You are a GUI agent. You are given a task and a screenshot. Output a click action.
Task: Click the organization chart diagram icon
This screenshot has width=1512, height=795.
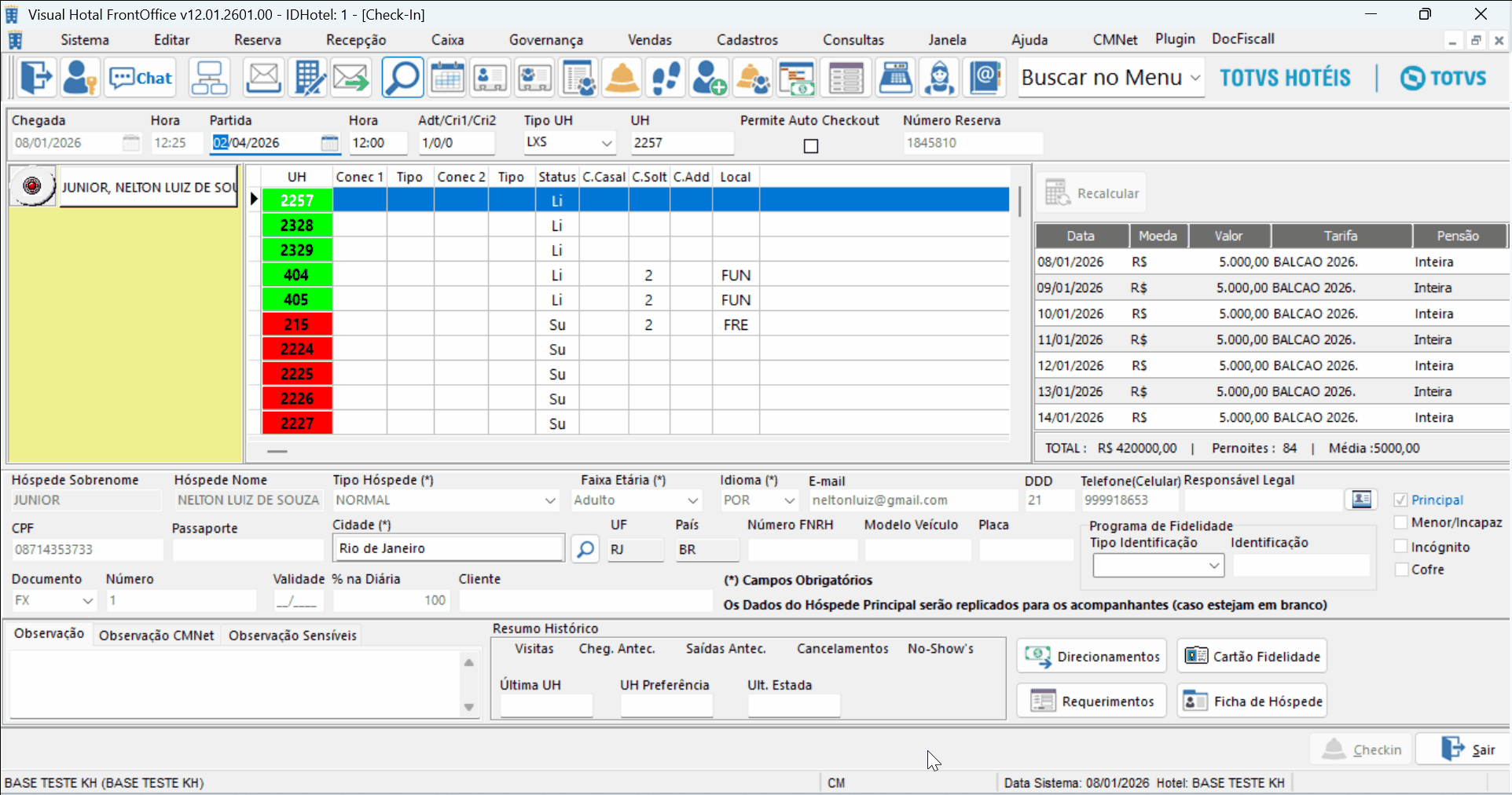pos(209,78)
